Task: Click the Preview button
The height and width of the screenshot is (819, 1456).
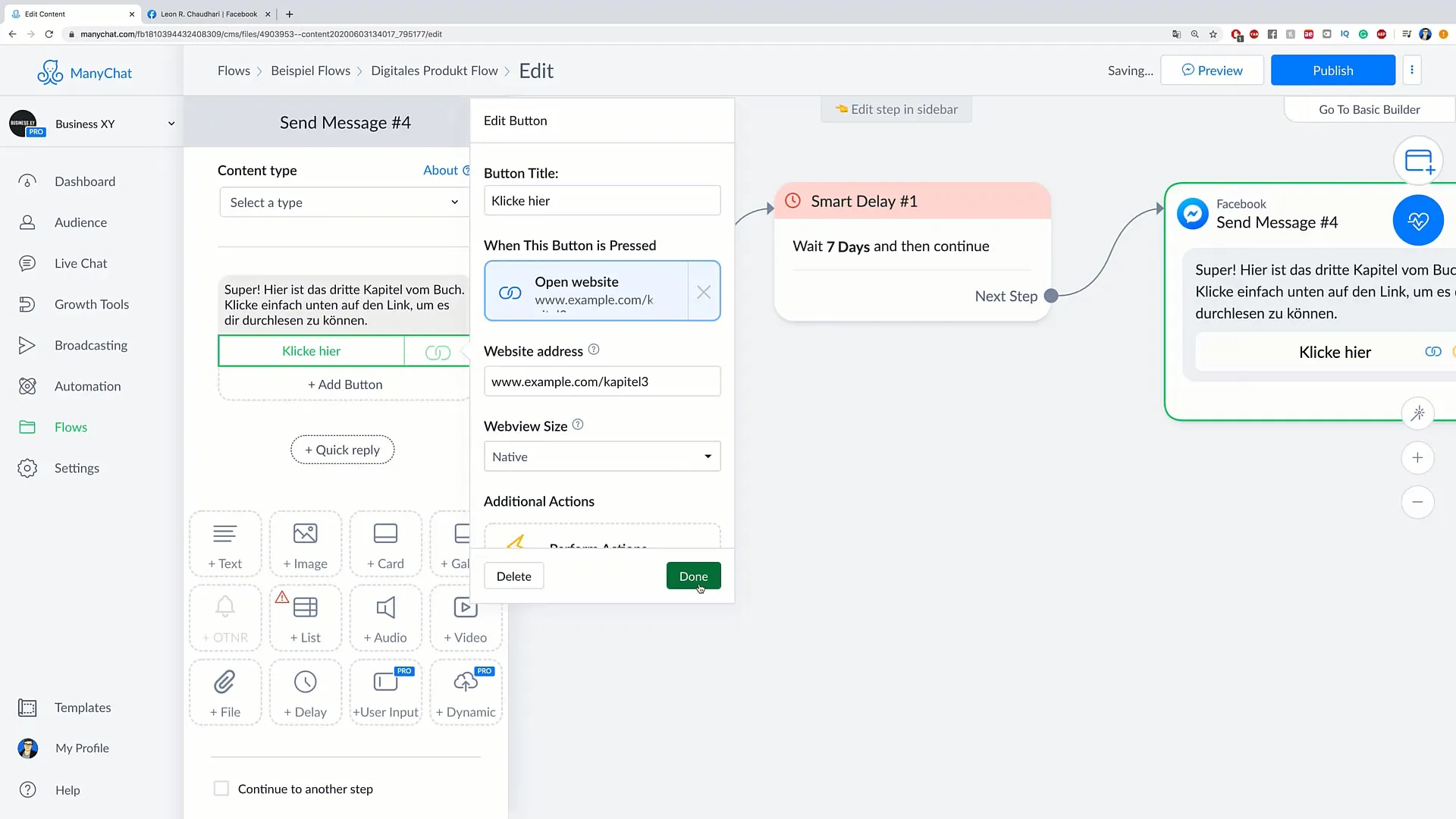Action: coord(1212,71)
